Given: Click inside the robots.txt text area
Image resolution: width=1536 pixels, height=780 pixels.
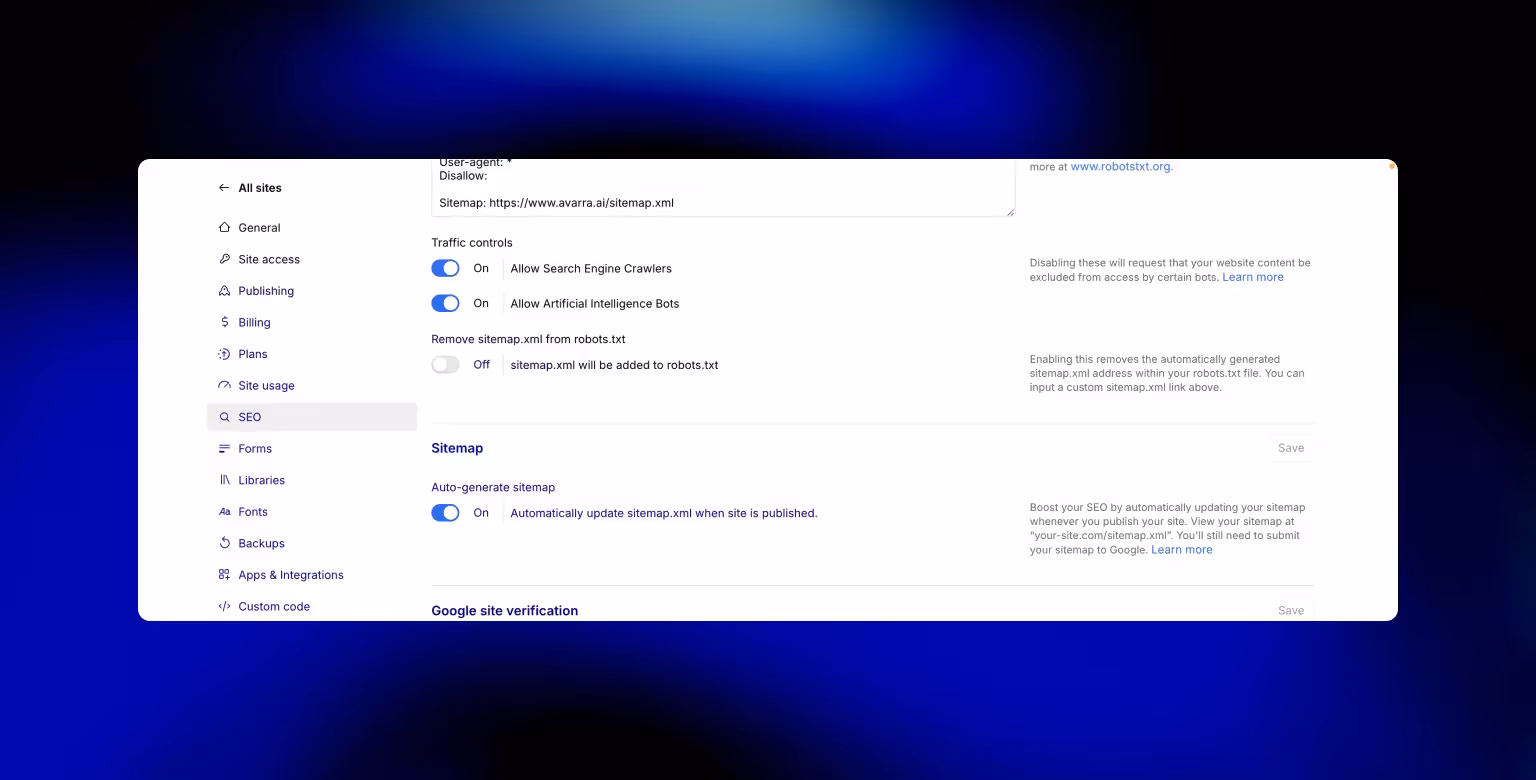Looking at the screenshot, I should [x=723, y=188].
